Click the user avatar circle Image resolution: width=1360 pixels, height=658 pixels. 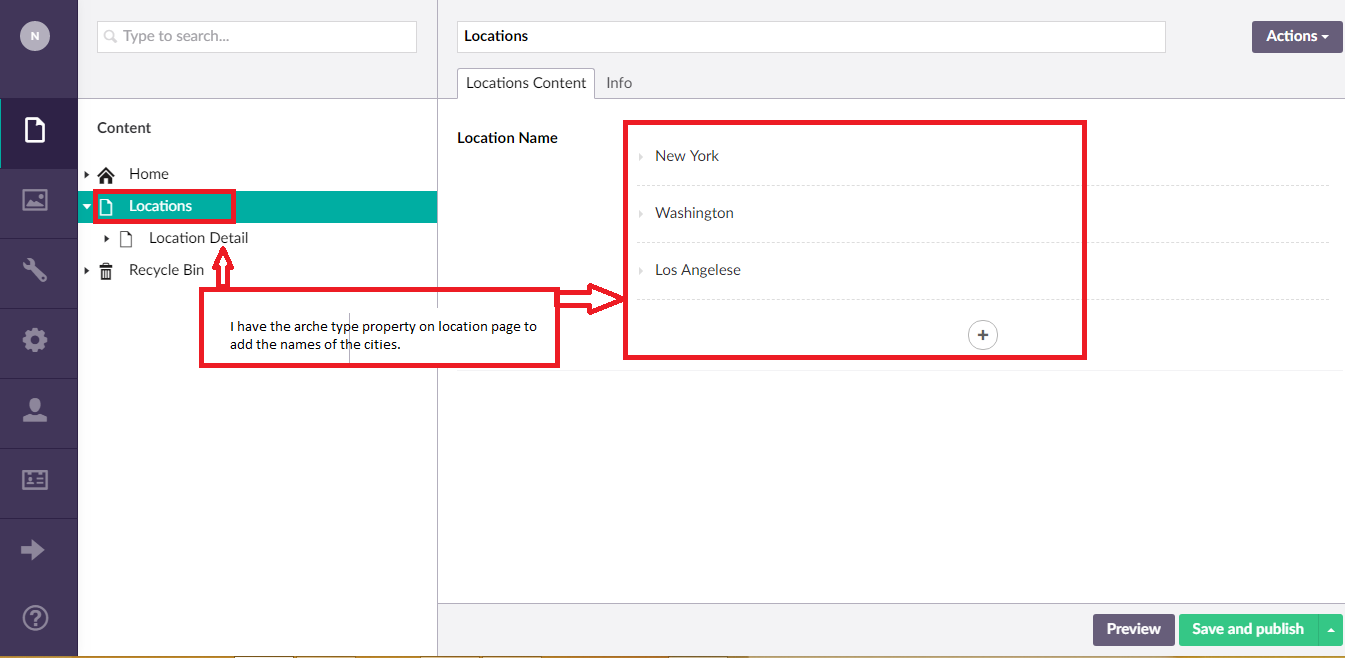[x=35, y=36]
